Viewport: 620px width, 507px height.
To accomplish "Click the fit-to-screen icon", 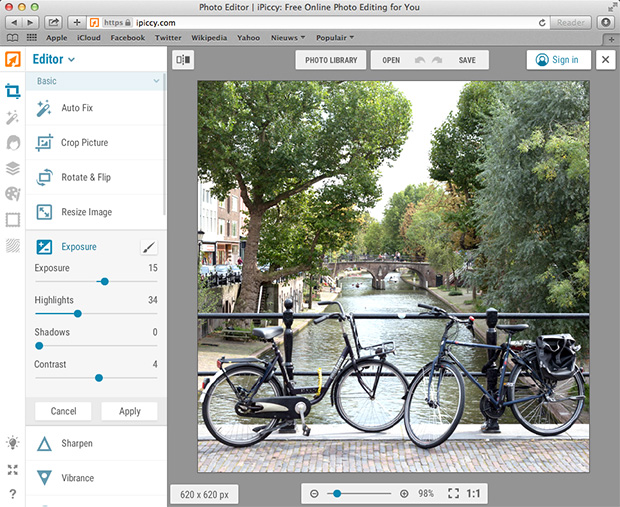I will coord(454,493).
